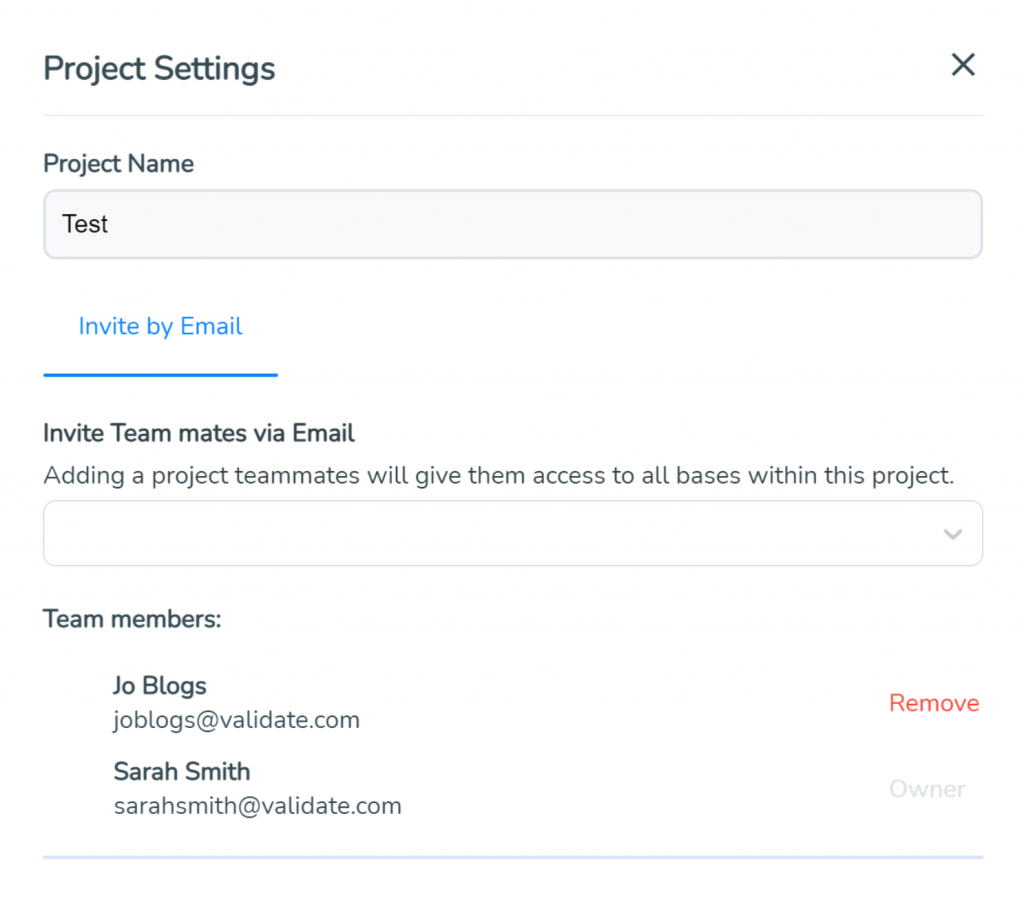This screenshot has width=1024, height=916.
Task: Click inside the Project Name text field
Action: [400, 224]
